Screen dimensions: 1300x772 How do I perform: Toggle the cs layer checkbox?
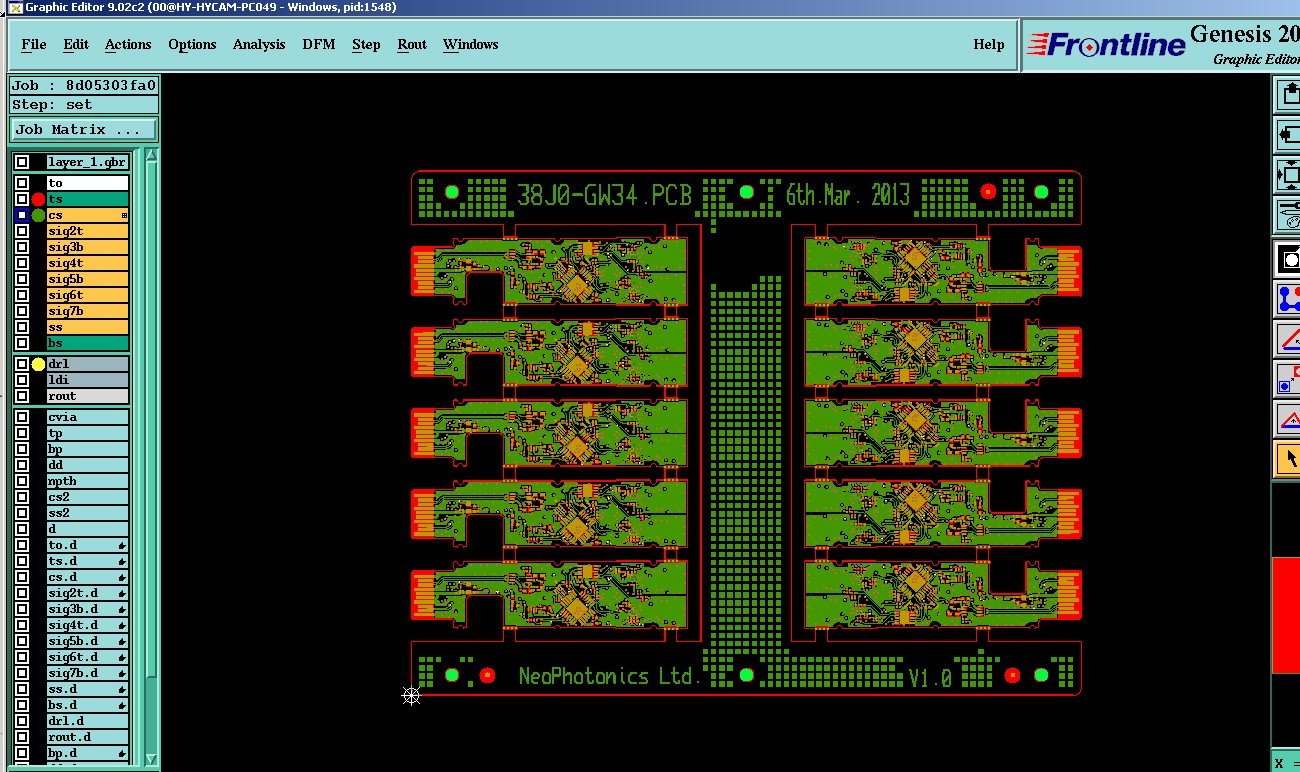click(x=22, y=215)
